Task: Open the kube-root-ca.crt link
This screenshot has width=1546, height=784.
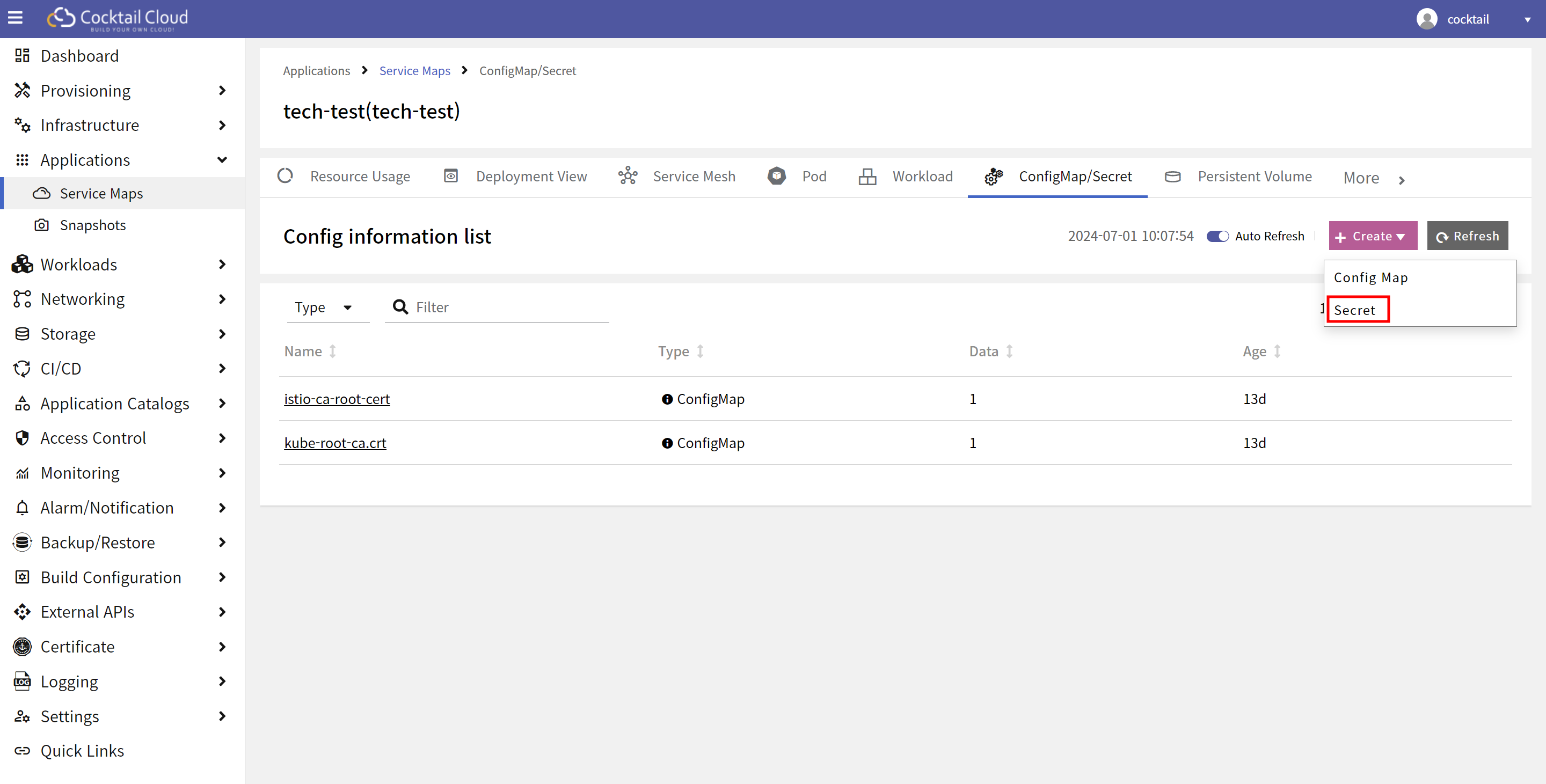Action: click(335, 443)
